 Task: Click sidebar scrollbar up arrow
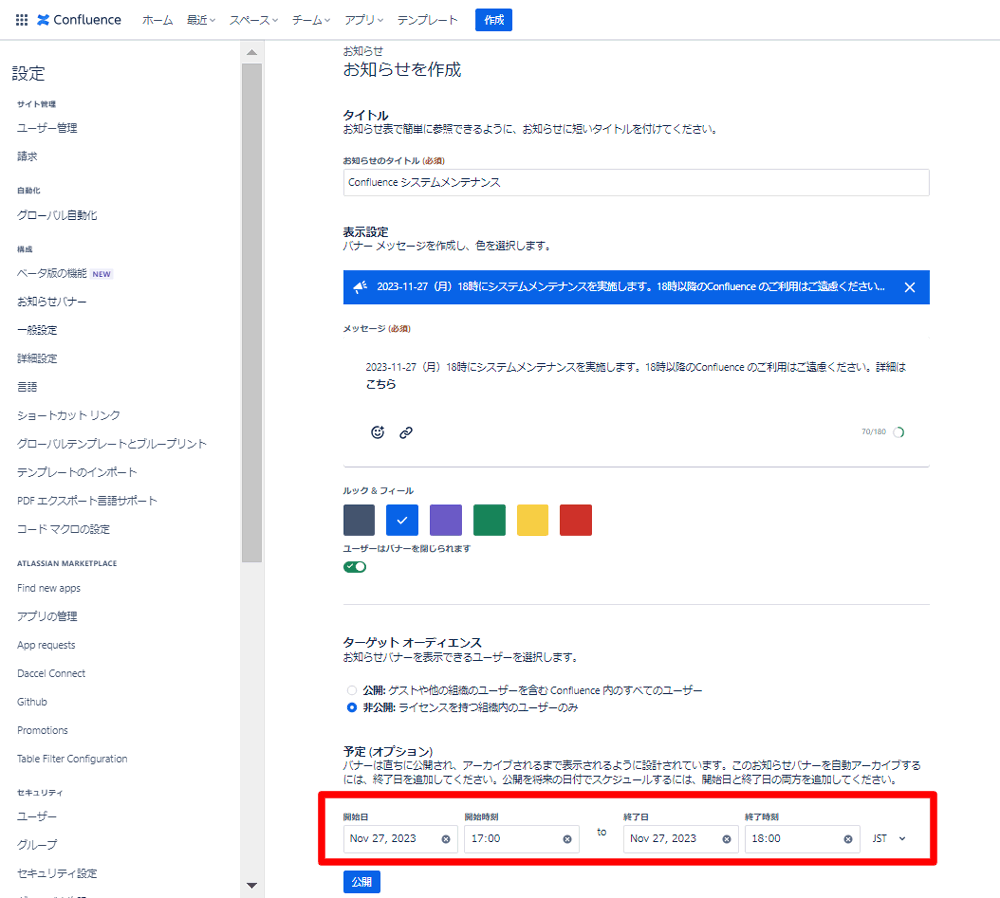pos(252,52)
